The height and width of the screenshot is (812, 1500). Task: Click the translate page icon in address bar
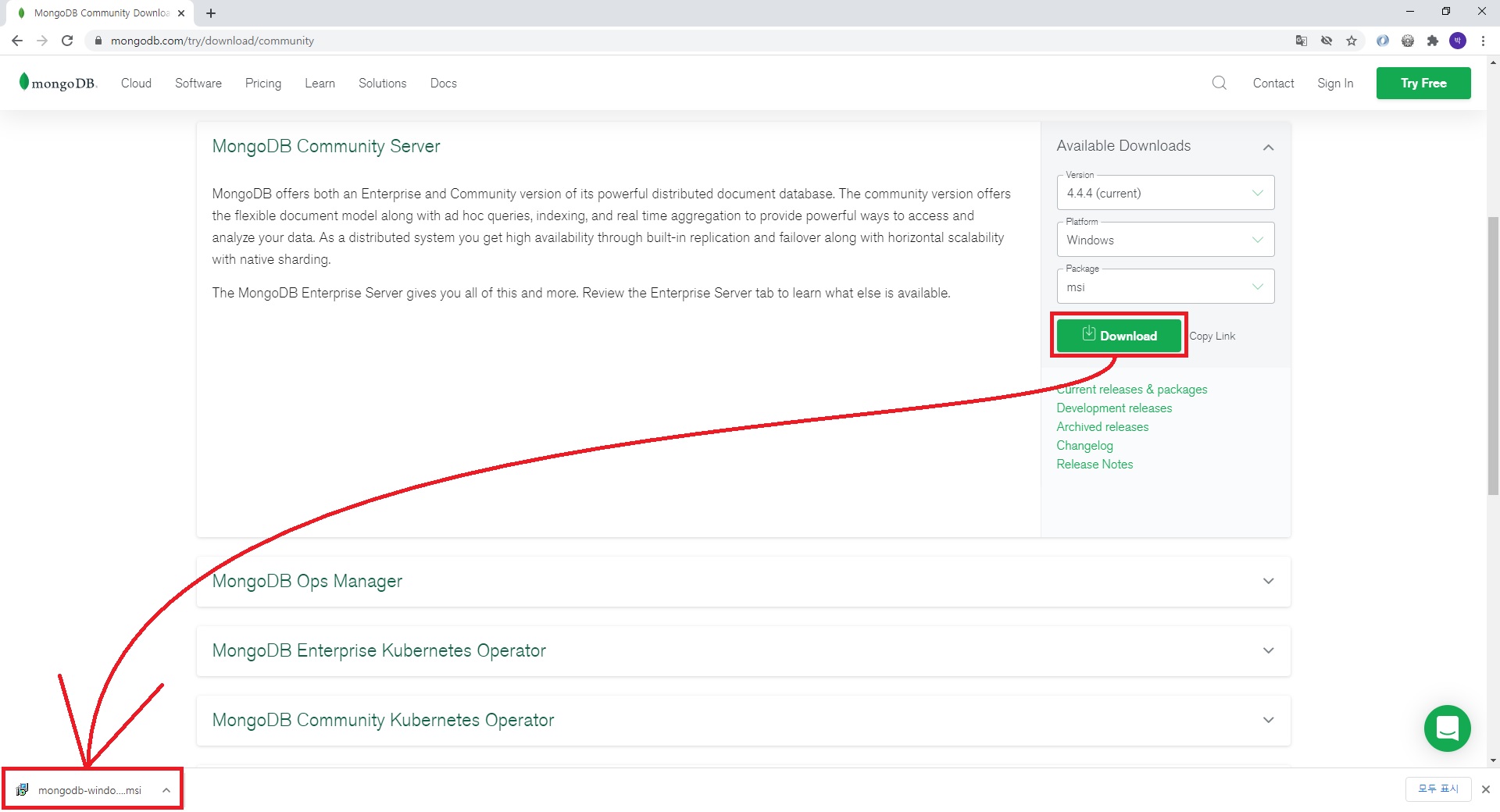pyautogui.click(x=1302, y=41)
